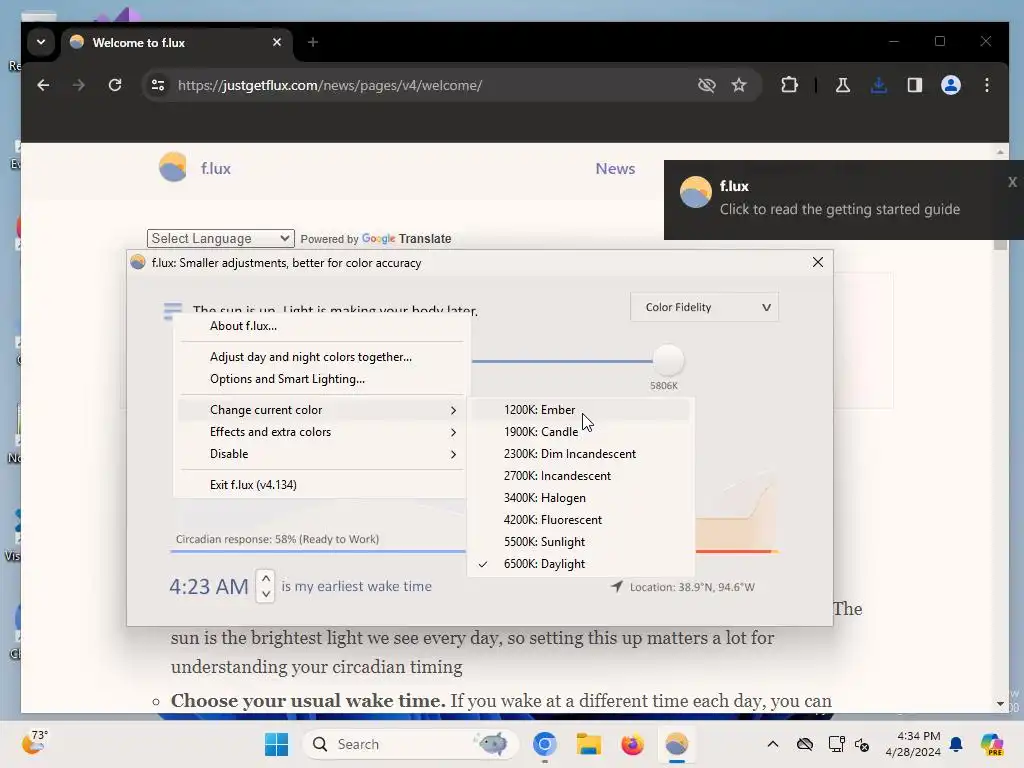Toggle the browser side panel icon

(x=915, y=85)
